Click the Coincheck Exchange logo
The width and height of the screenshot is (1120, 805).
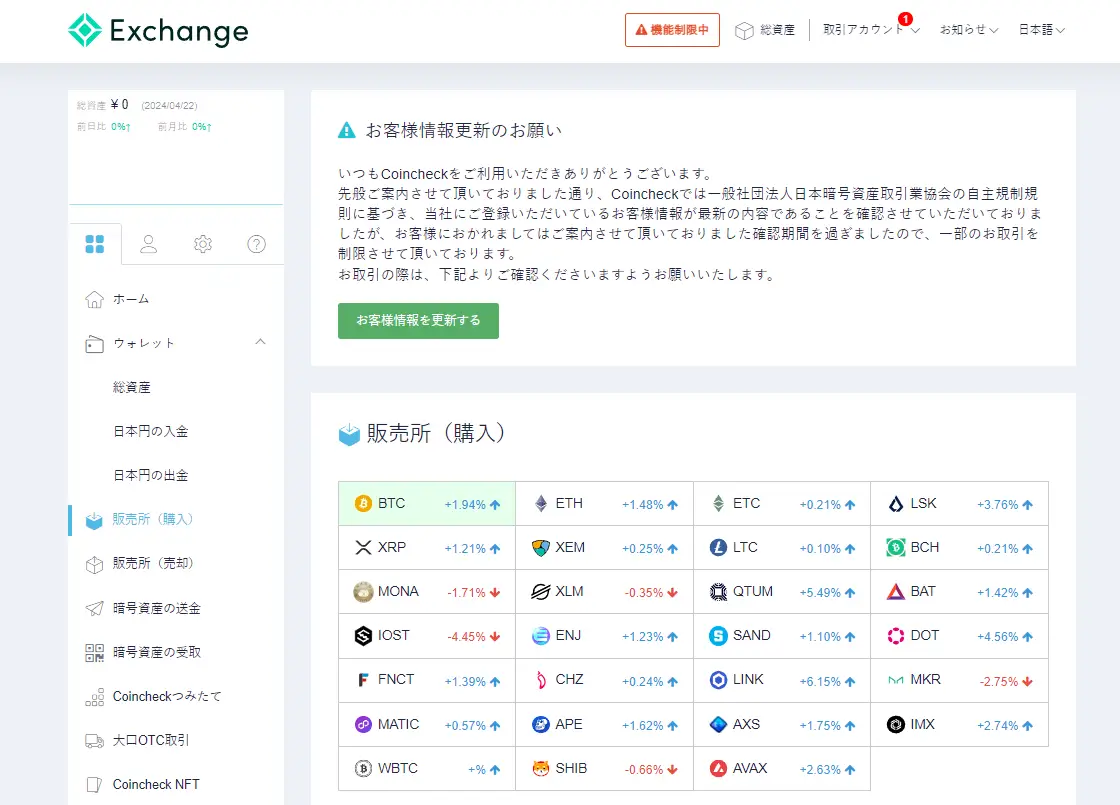[158, 31]
